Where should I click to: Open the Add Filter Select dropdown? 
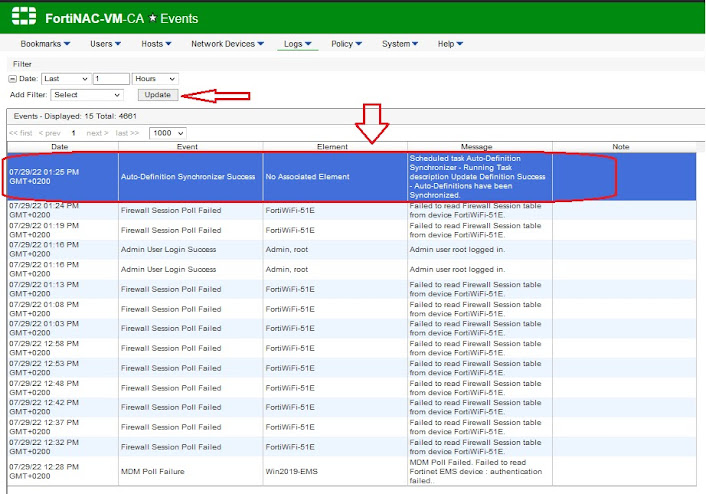(87, 95)
